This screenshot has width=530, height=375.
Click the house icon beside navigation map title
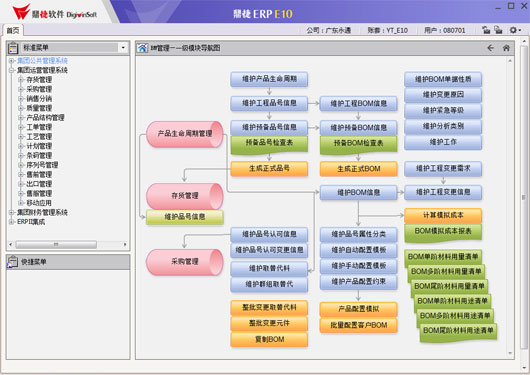click(x=142, y=48)
